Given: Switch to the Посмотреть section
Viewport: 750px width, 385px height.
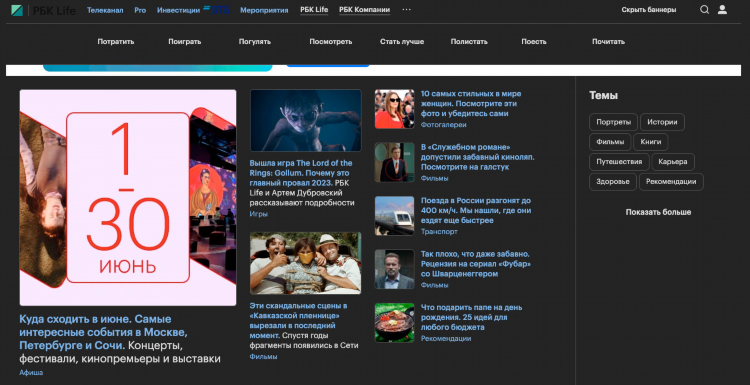Looking at the screenshot, I should [x=331, y=42].
